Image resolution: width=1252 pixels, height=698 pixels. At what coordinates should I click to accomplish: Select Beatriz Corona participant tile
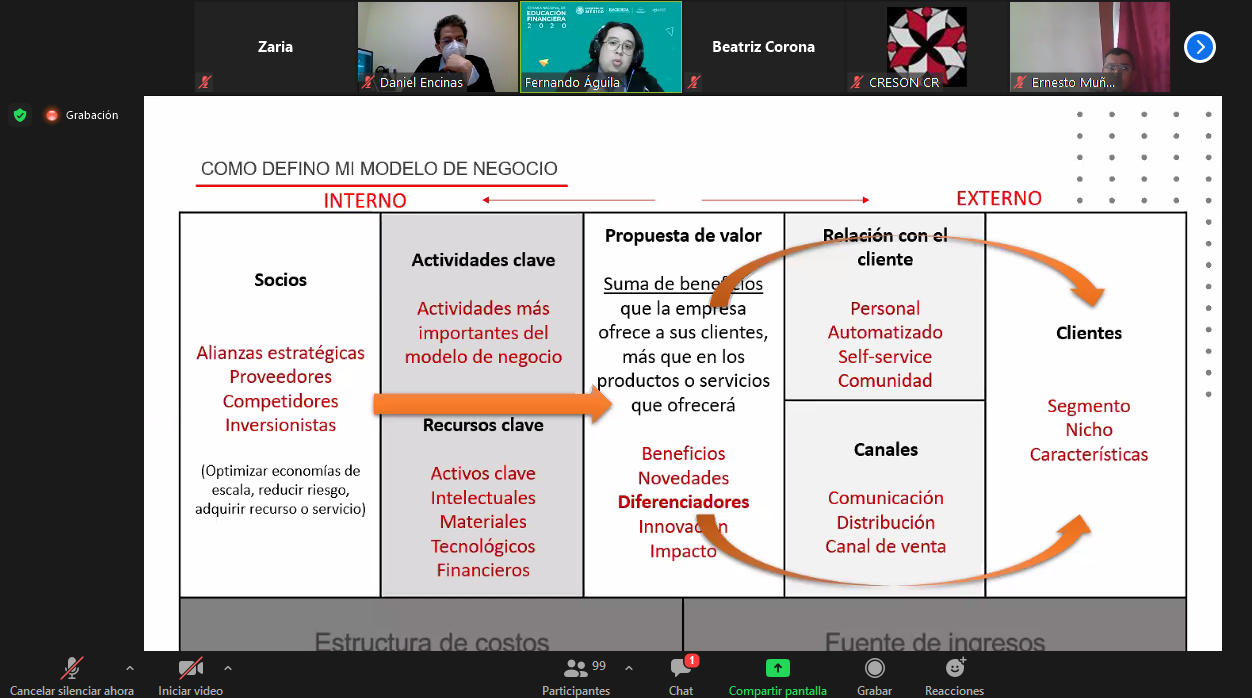[x=763, y=47]
